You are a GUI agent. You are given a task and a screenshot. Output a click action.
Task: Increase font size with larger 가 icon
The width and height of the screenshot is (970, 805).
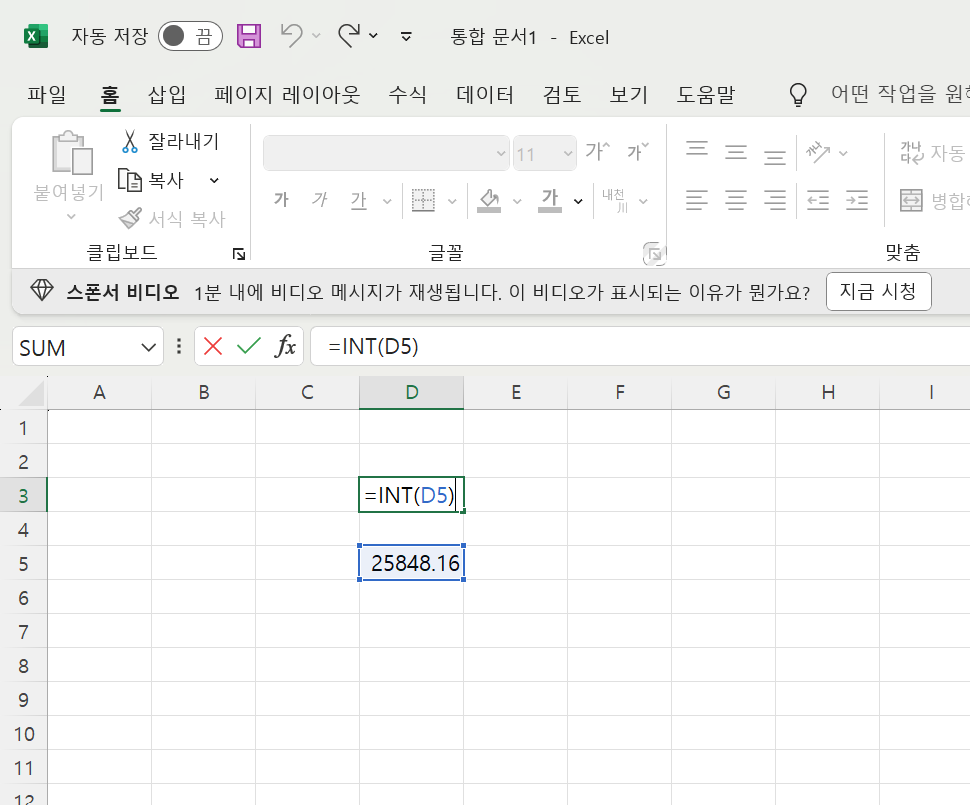[x=598, y=152]
